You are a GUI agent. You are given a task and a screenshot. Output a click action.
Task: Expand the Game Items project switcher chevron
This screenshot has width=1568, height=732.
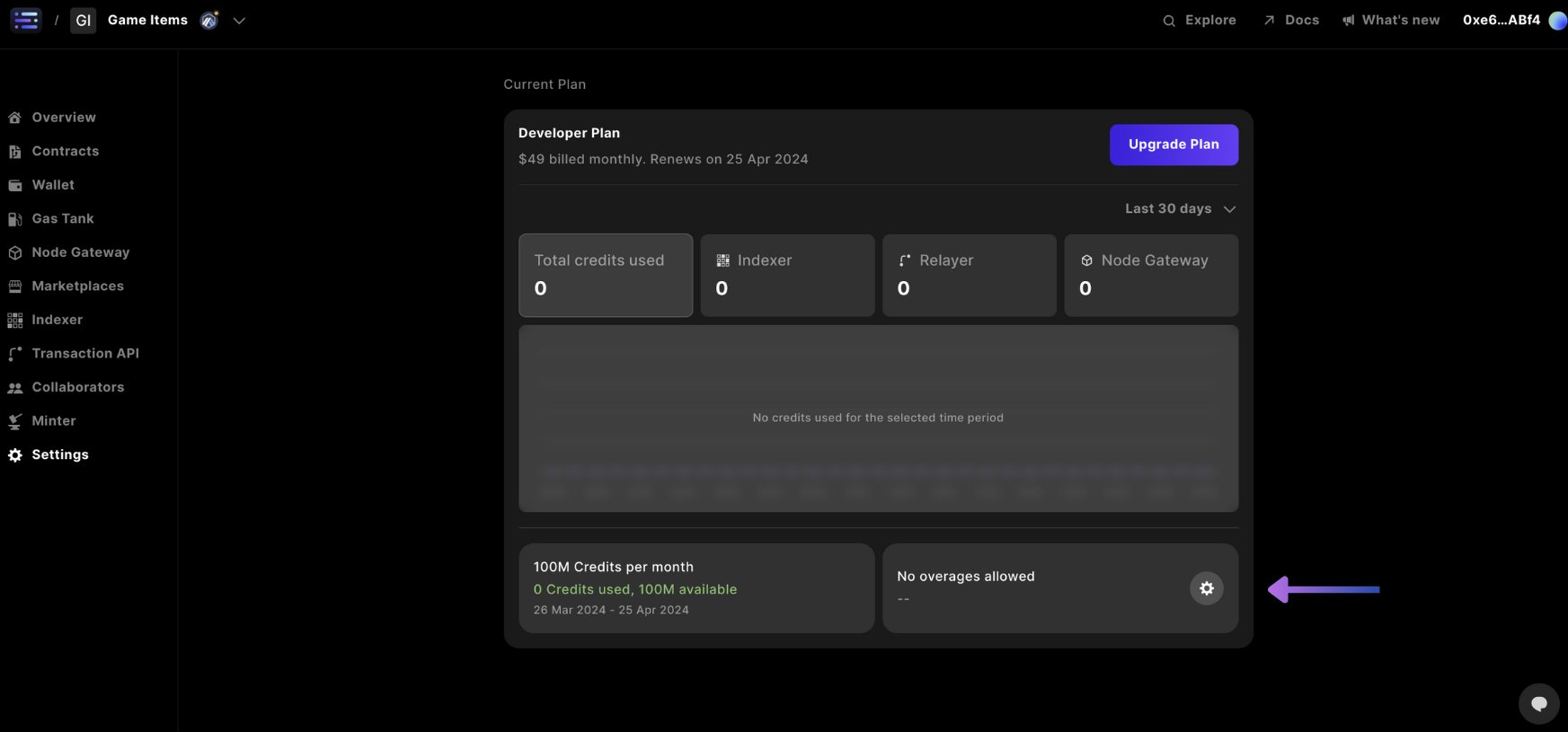pyautogui.click(x=239, y=21)
